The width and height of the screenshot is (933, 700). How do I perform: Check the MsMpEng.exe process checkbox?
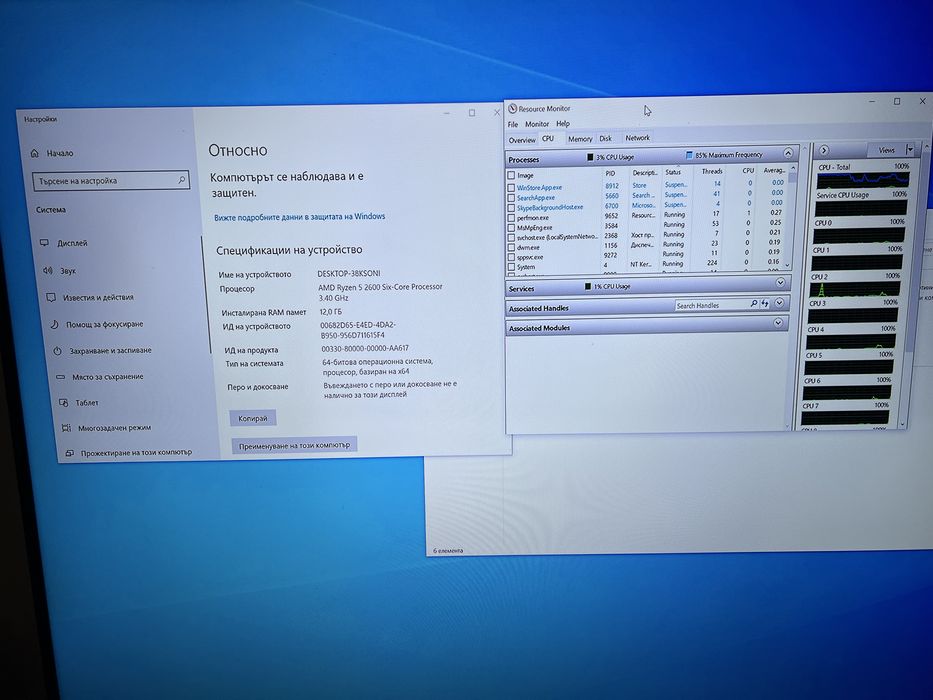click(511, 227)
